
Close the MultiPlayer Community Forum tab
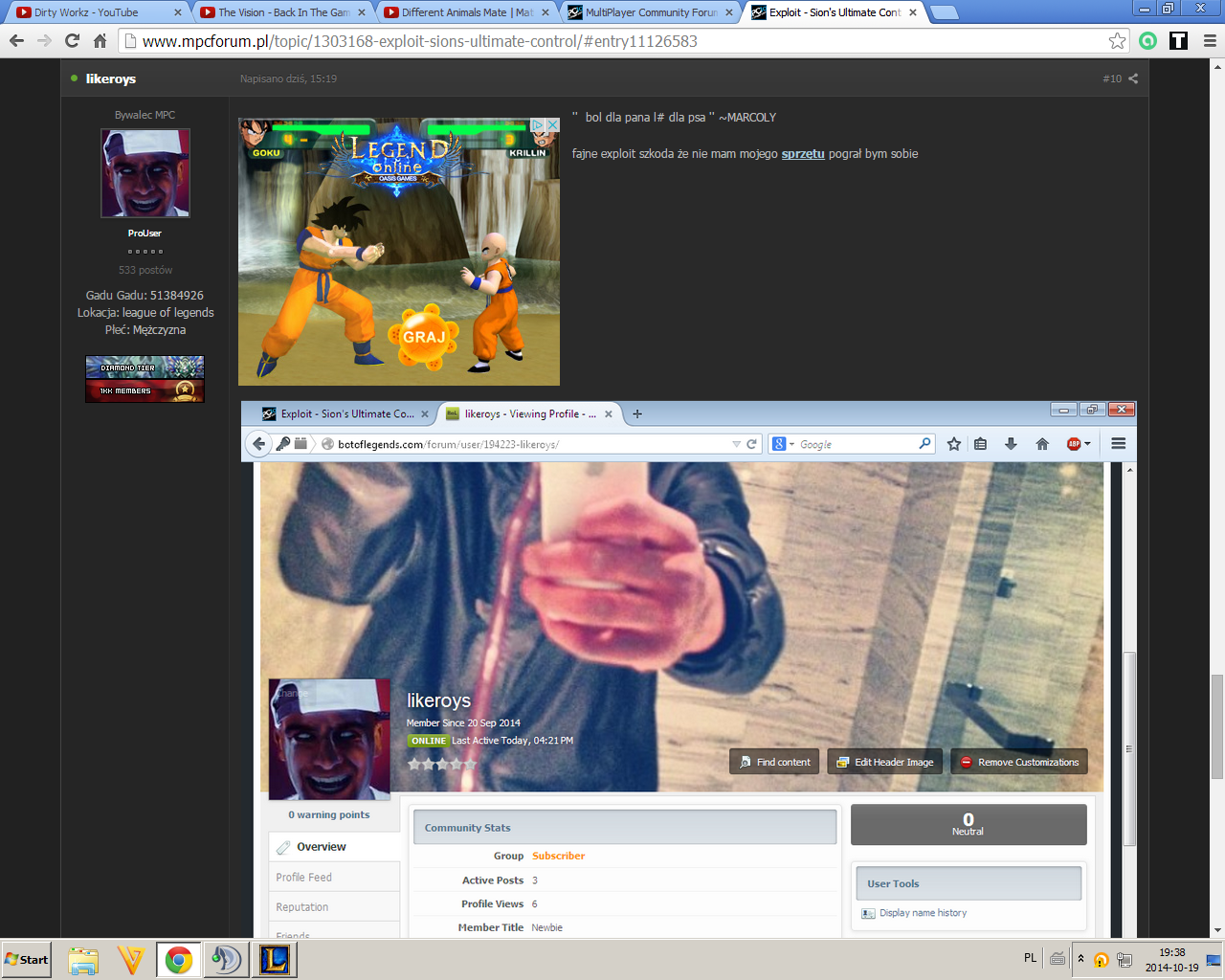[729, 12]
